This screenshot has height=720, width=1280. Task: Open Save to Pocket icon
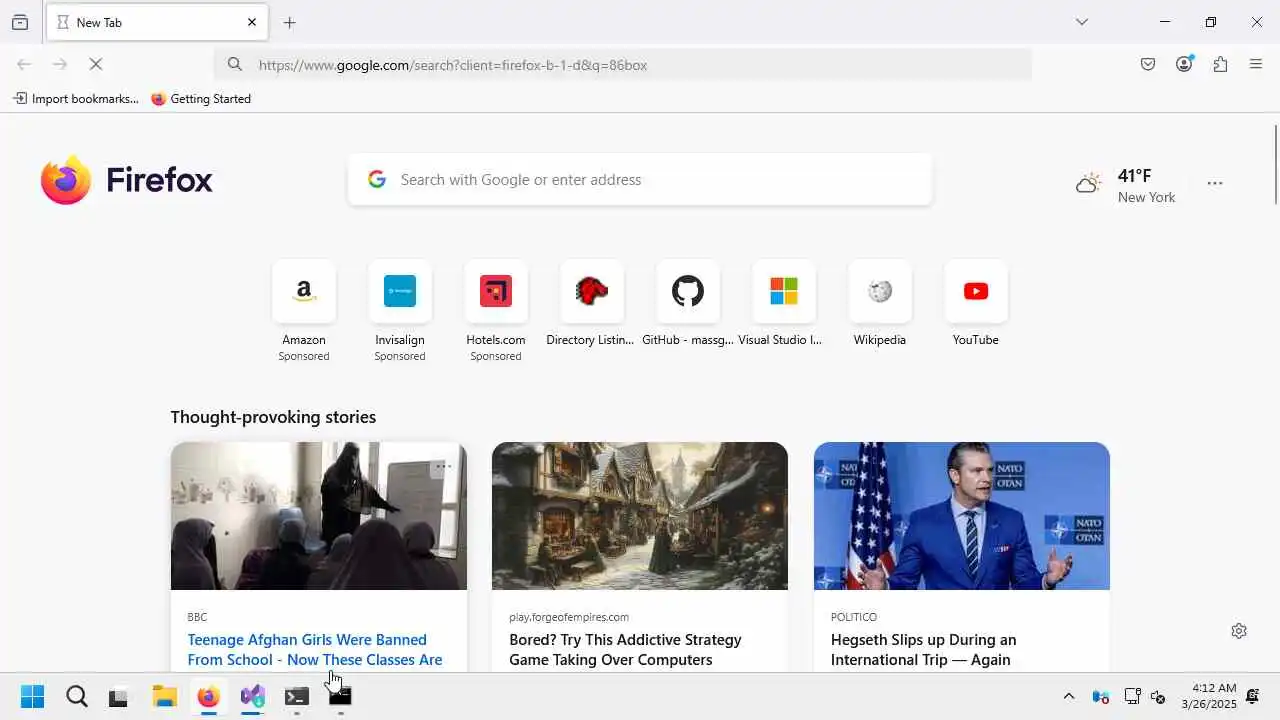coord(1148,64)
